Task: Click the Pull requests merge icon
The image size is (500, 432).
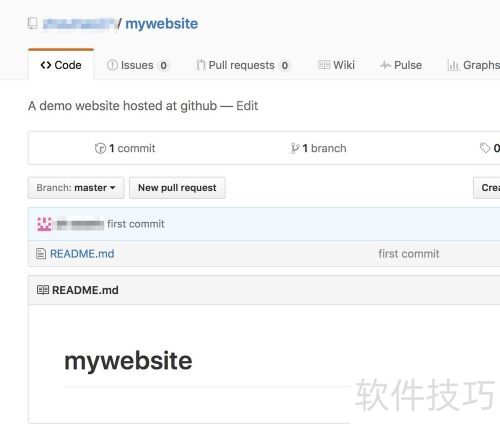Action: click(x=200, y=65)
